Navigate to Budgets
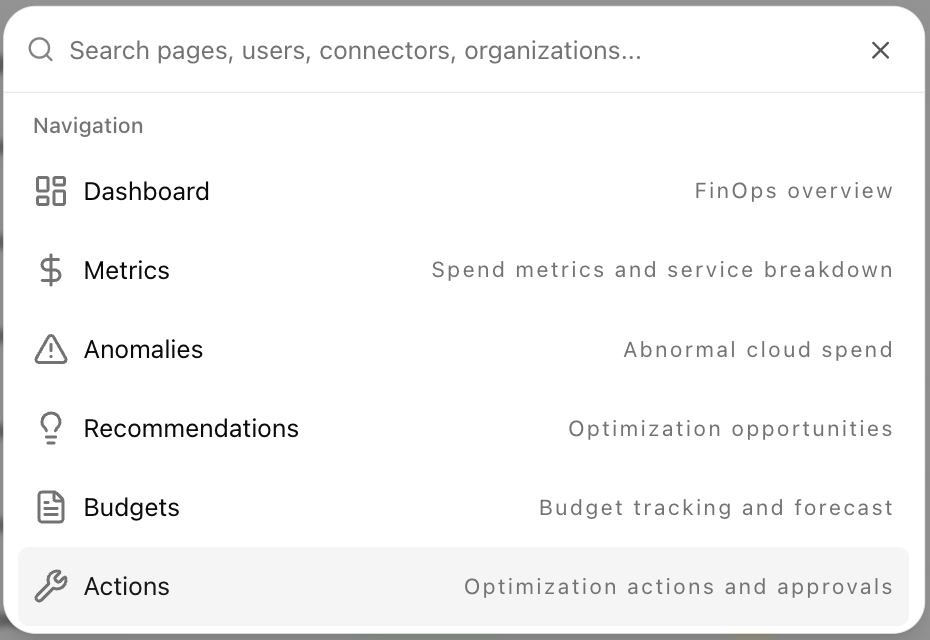Viewport: 930px width, 640px height. tap(132, 507)
